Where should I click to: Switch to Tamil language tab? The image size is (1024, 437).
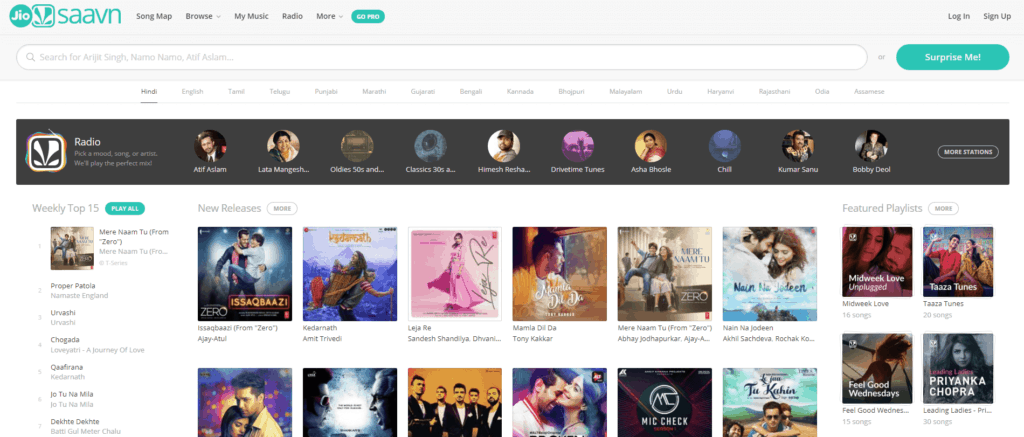tap(236, 91)
